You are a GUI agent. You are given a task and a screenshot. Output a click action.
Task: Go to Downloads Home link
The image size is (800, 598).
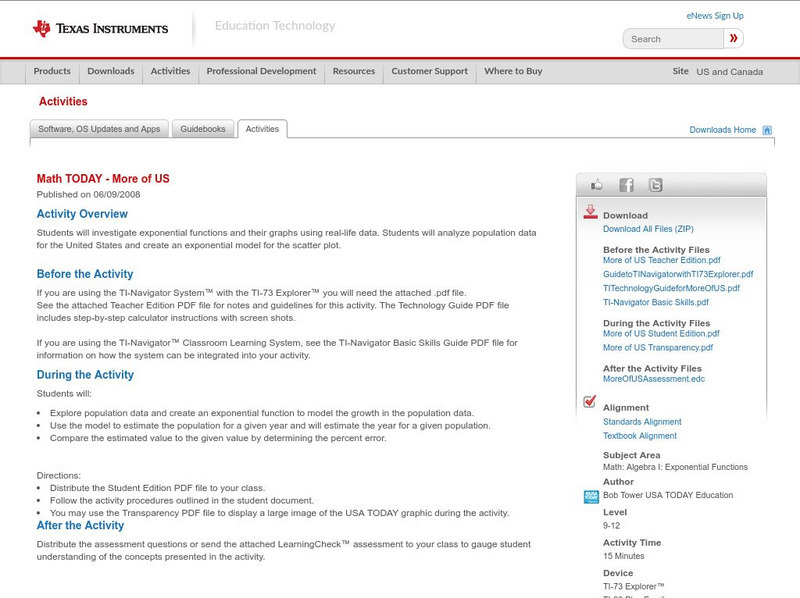coord(722,130)
